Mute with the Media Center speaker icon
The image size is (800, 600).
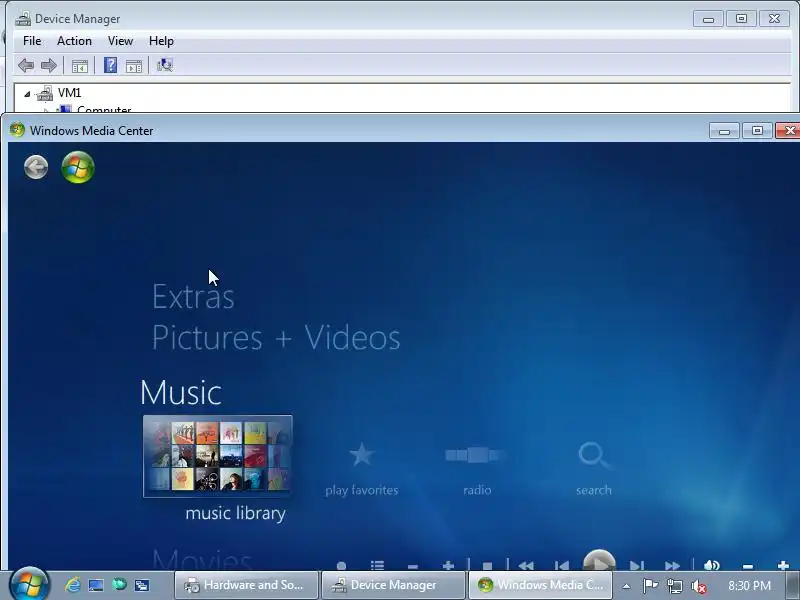point(711,565)
